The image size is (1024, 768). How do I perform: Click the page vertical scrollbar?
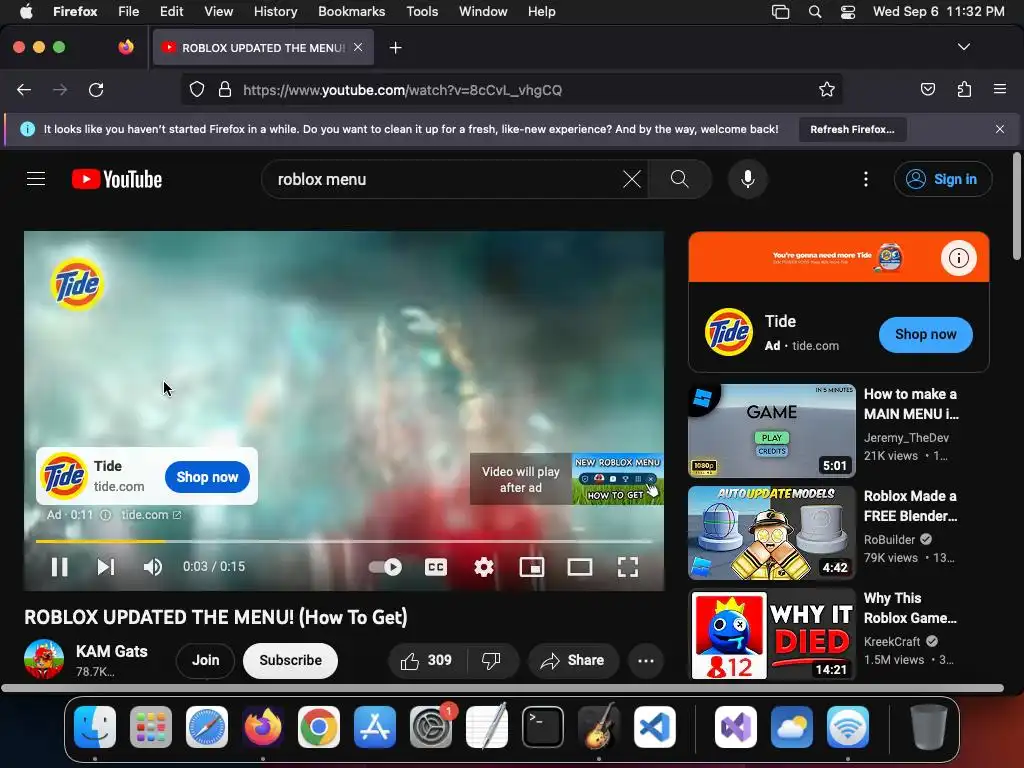(x=1017, y=206)
